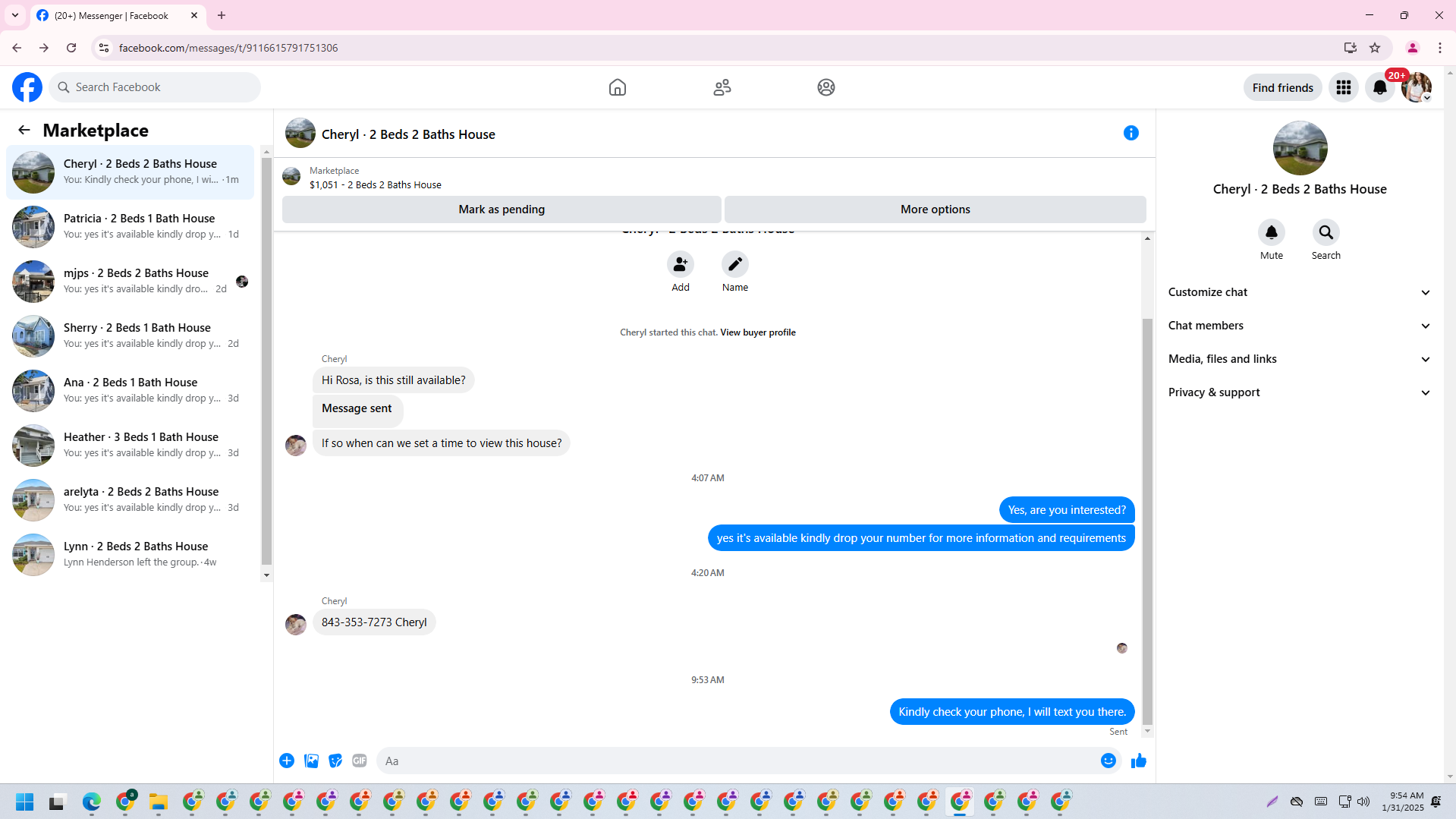Click the phone number message from Cheryl
The height and width of the screenshot is (819, 1456).
(x=374, y=622)
